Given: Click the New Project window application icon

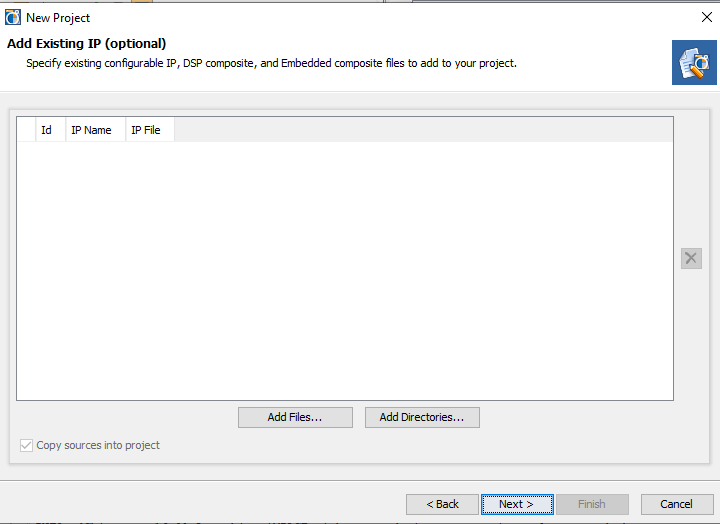Looking at the screenshot, I should [x=13, y=17].
